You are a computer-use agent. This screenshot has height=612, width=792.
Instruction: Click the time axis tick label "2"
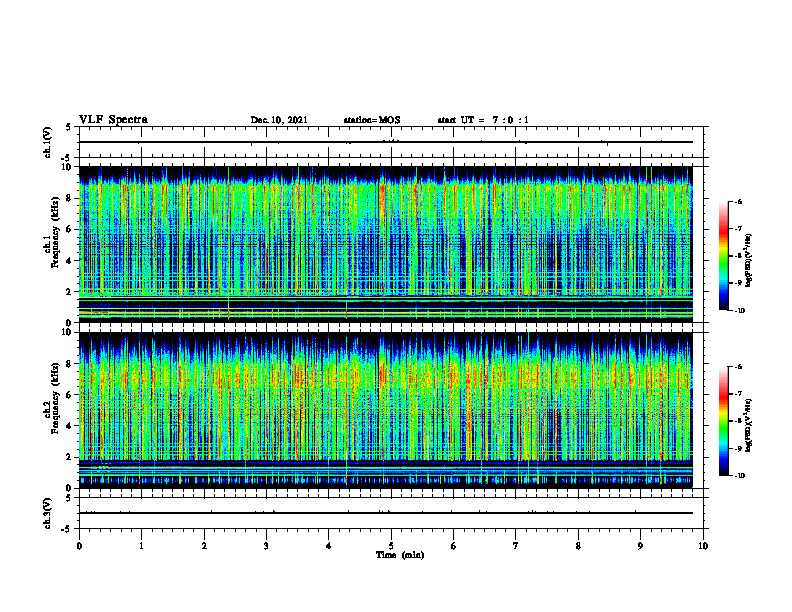click(x=204, y=546)
